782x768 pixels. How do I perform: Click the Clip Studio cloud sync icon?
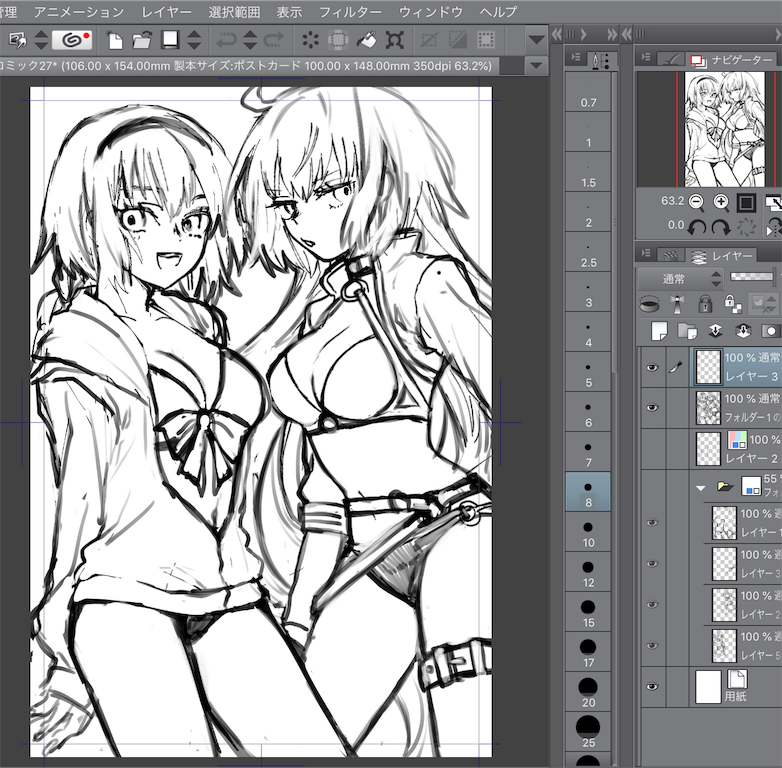(73, 40)
